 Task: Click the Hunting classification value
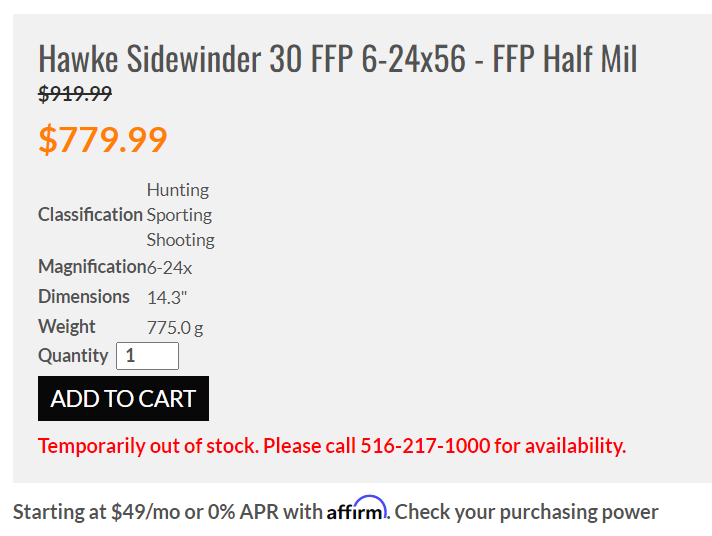pos(178,189)
